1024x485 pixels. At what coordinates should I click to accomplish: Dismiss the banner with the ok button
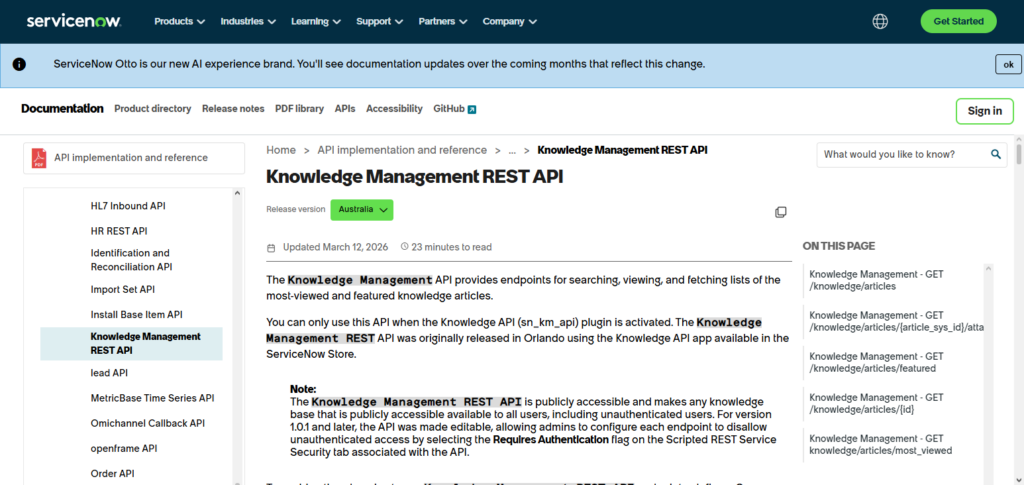coord(1008,65)
